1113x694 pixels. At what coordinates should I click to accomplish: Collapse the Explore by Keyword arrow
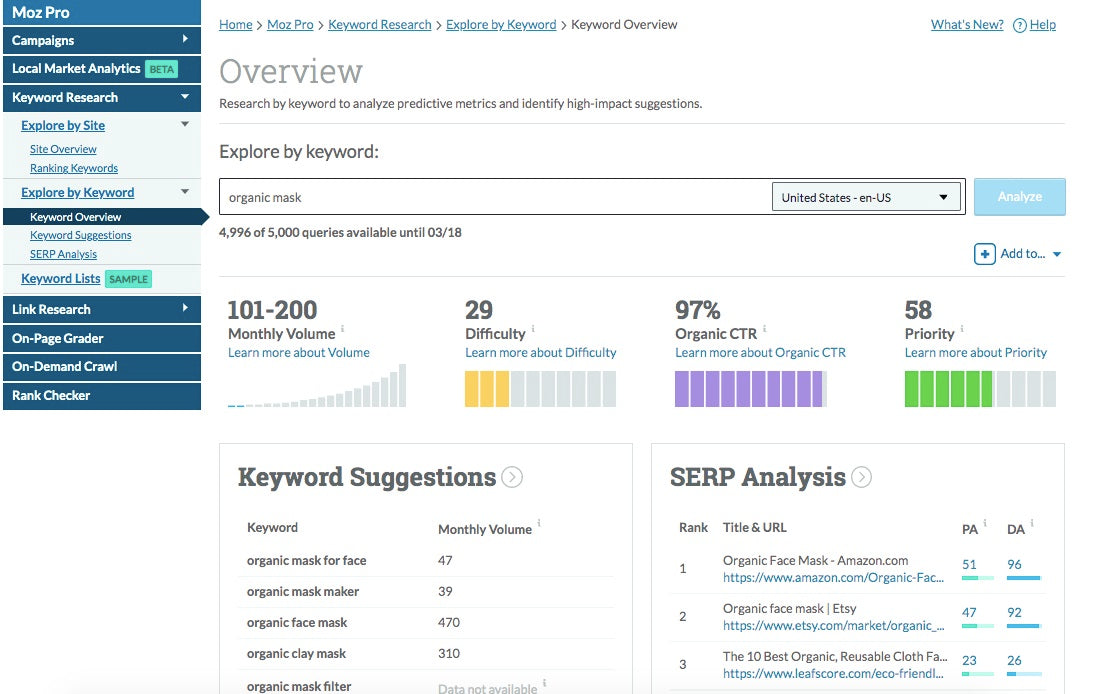(185, 192)
